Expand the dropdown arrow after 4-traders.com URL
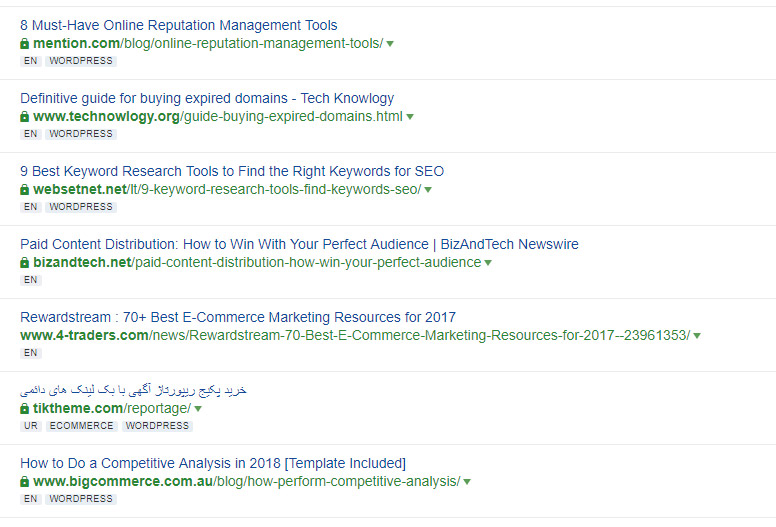Viewport: 776px width, 527px height. (x=697, y=336)
